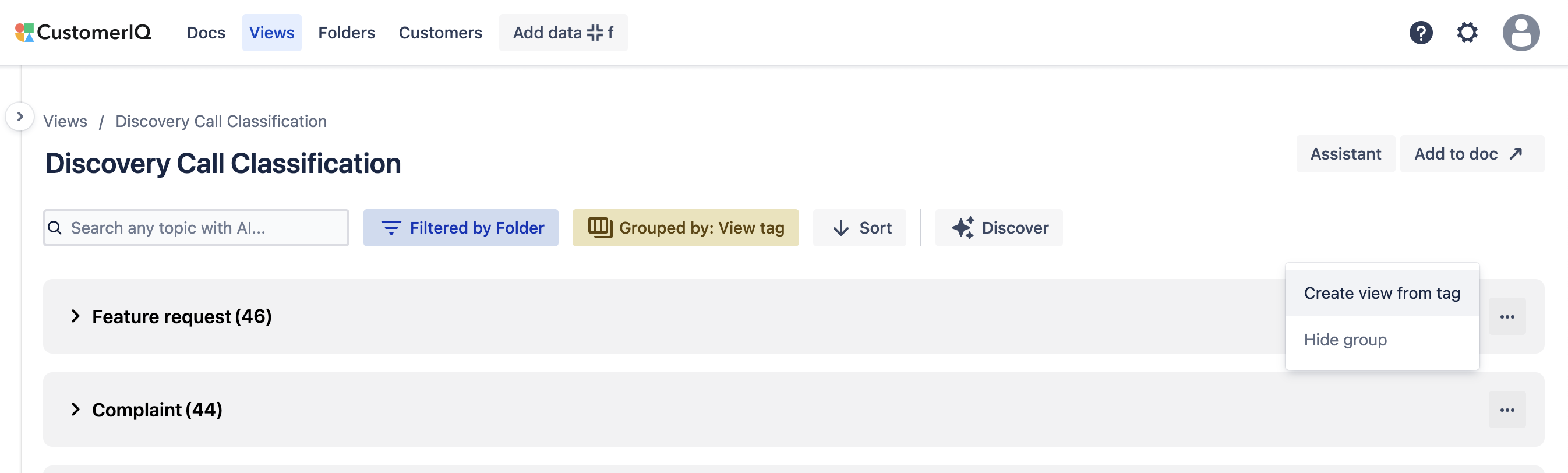The height and width of the screenshot is (473, 1568).
Task: Expand the sidebar with arrow button
Action: tap(20, 117)
